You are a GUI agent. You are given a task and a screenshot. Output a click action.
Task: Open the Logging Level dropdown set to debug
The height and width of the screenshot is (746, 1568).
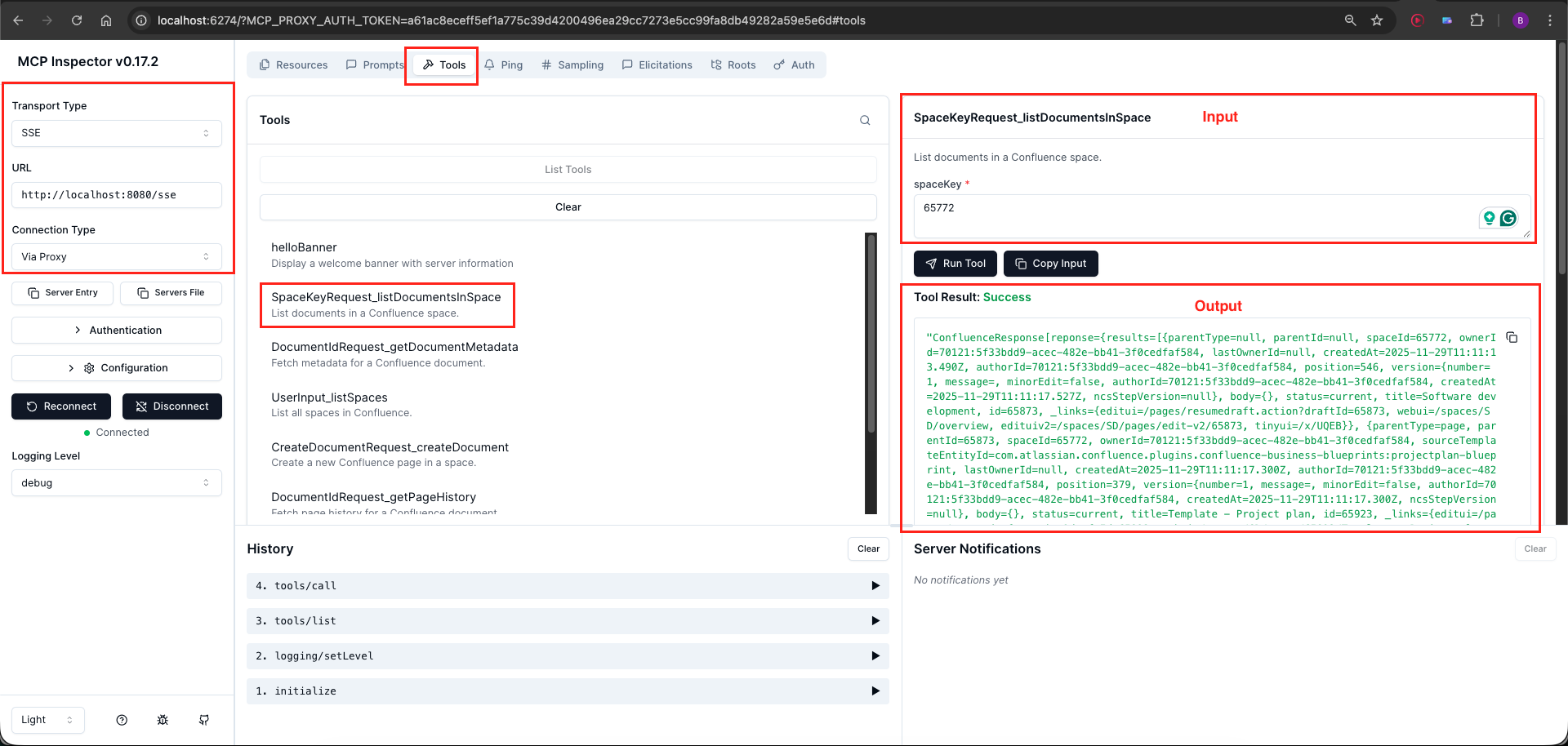pos(116,482)
